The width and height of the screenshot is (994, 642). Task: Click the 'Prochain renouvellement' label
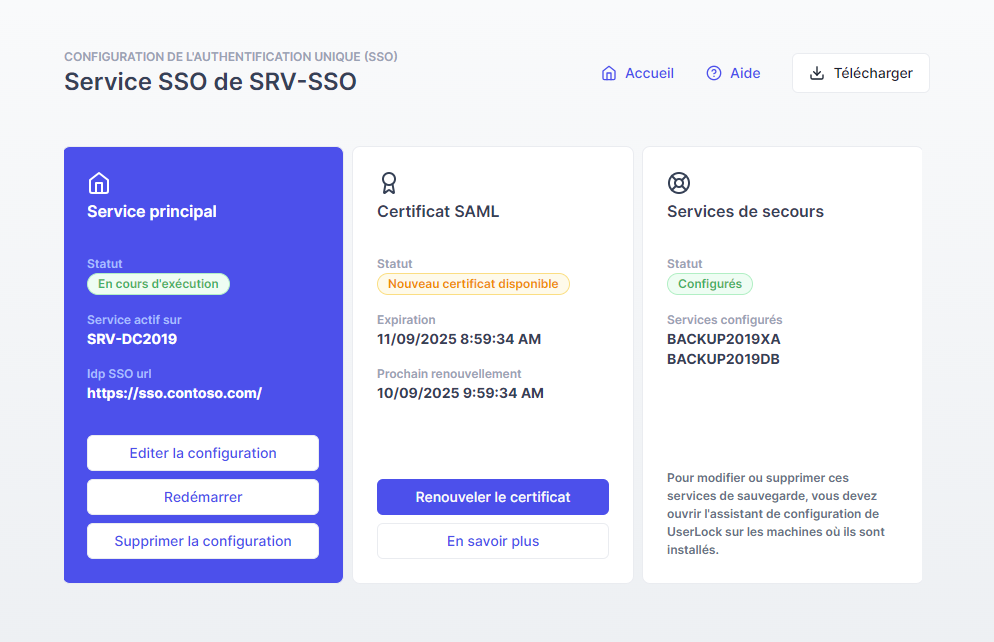coord(449,374)
